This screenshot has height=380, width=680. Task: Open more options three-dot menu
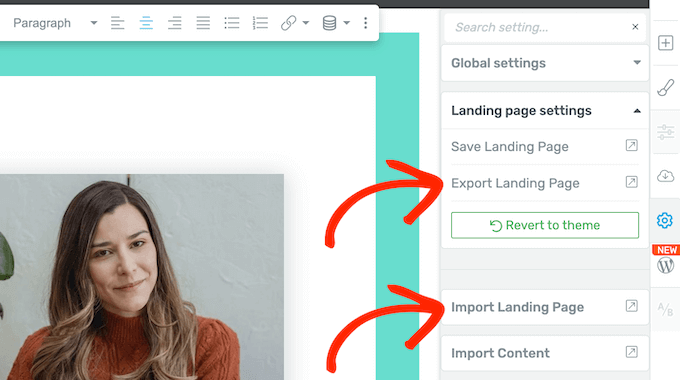(x=366, y=23)
